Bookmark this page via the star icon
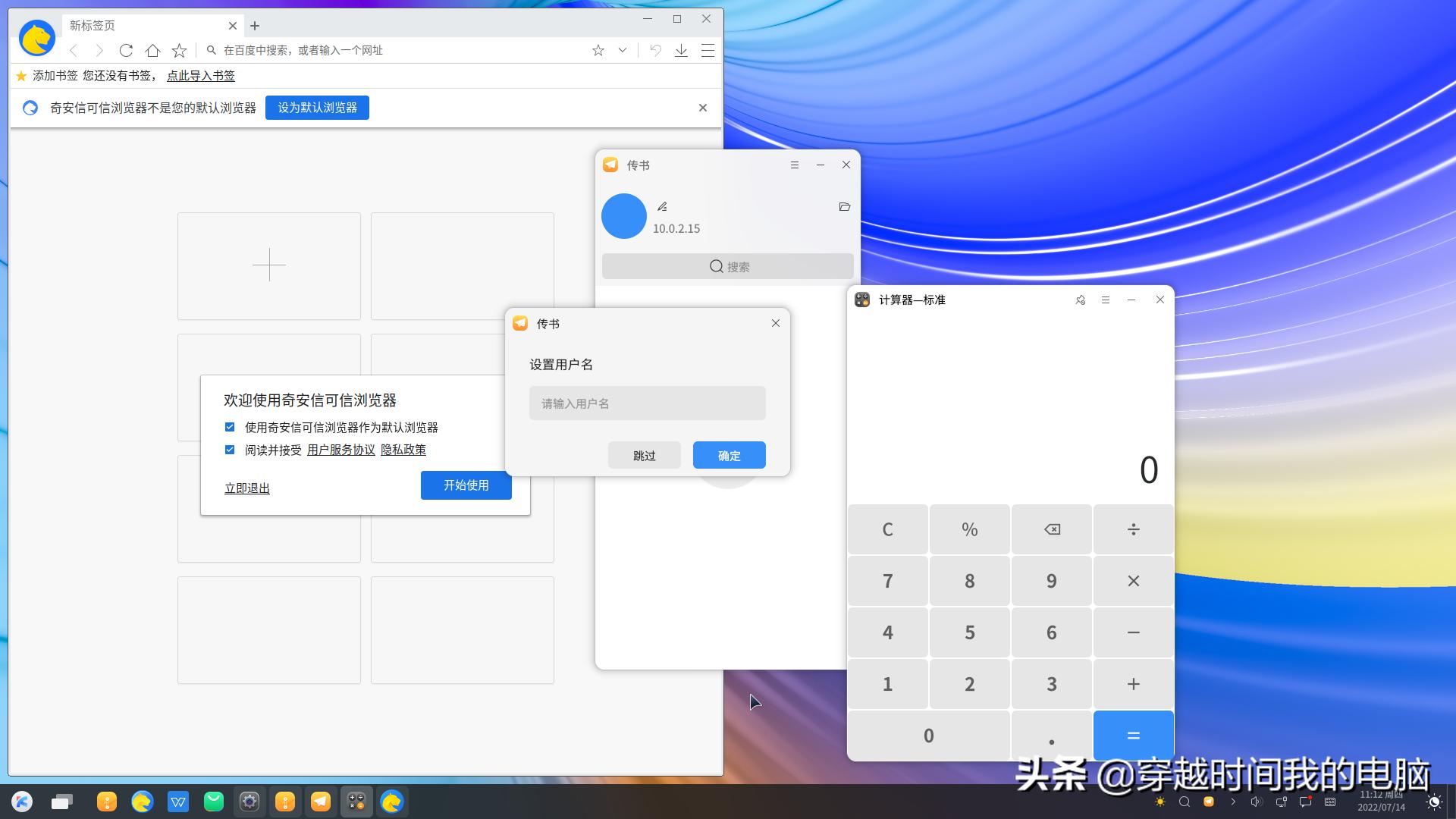This screenshot has height=819, width=1456. [598, 50]
